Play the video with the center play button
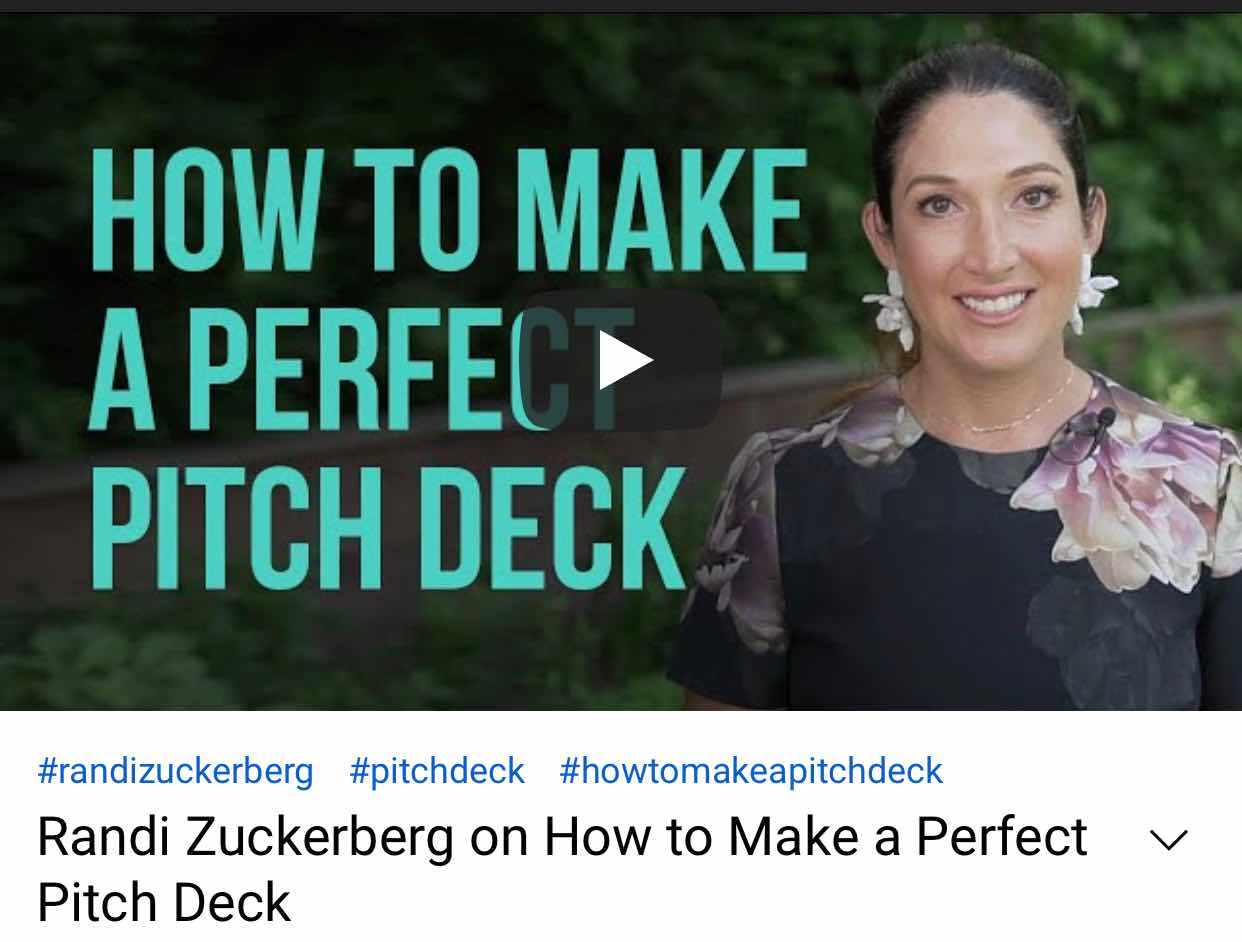 (x=621, y=361)
